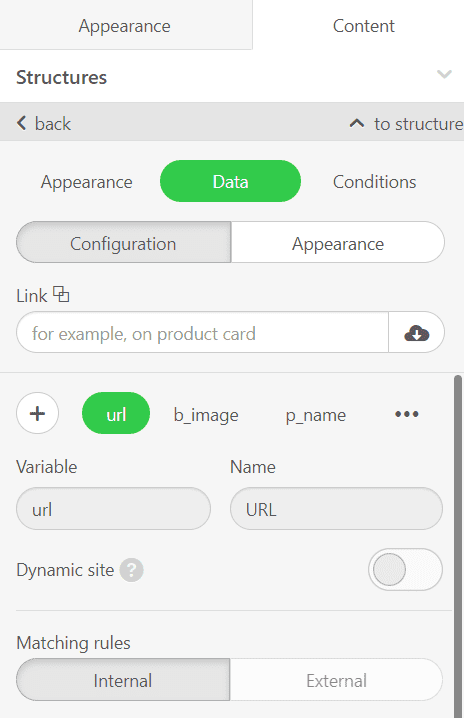Select Internal matching rules option
The height and width of the screenshot is (718, 464).
[123, 680]
